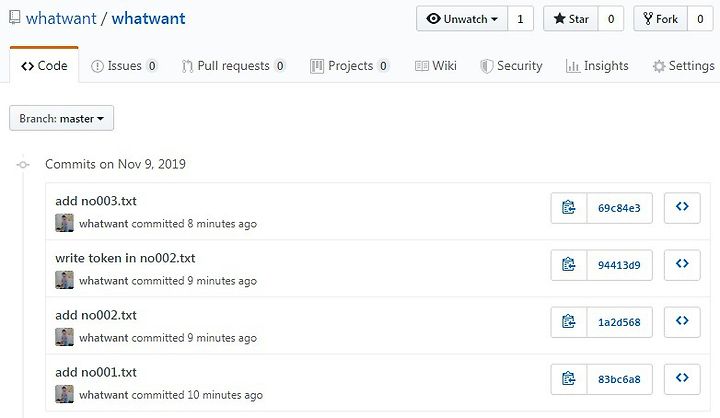Browse repository at commit 83bc6a8
The width and height of the screenshot is (720, 418).
682,379
